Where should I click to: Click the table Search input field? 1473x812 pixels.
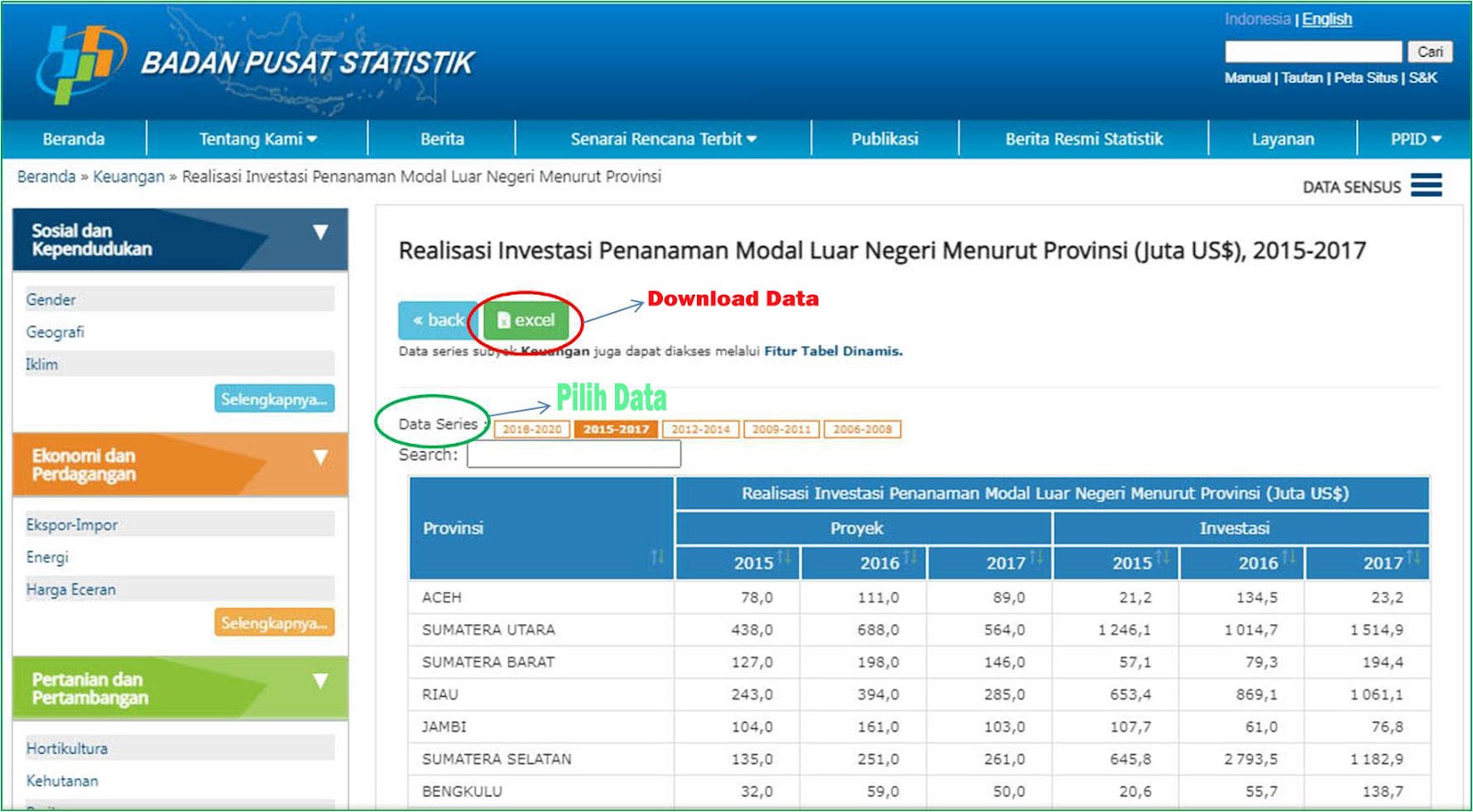coord(574,455)
